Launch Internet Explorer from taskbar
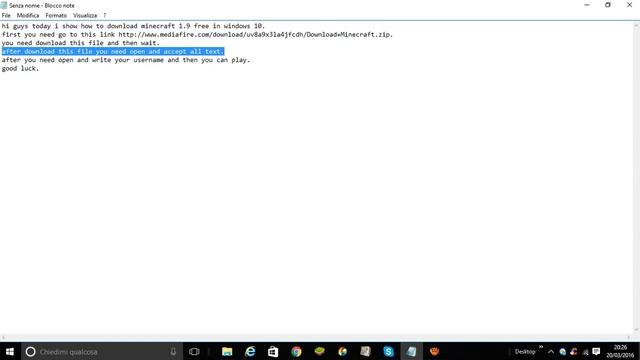 coord(250,351)
